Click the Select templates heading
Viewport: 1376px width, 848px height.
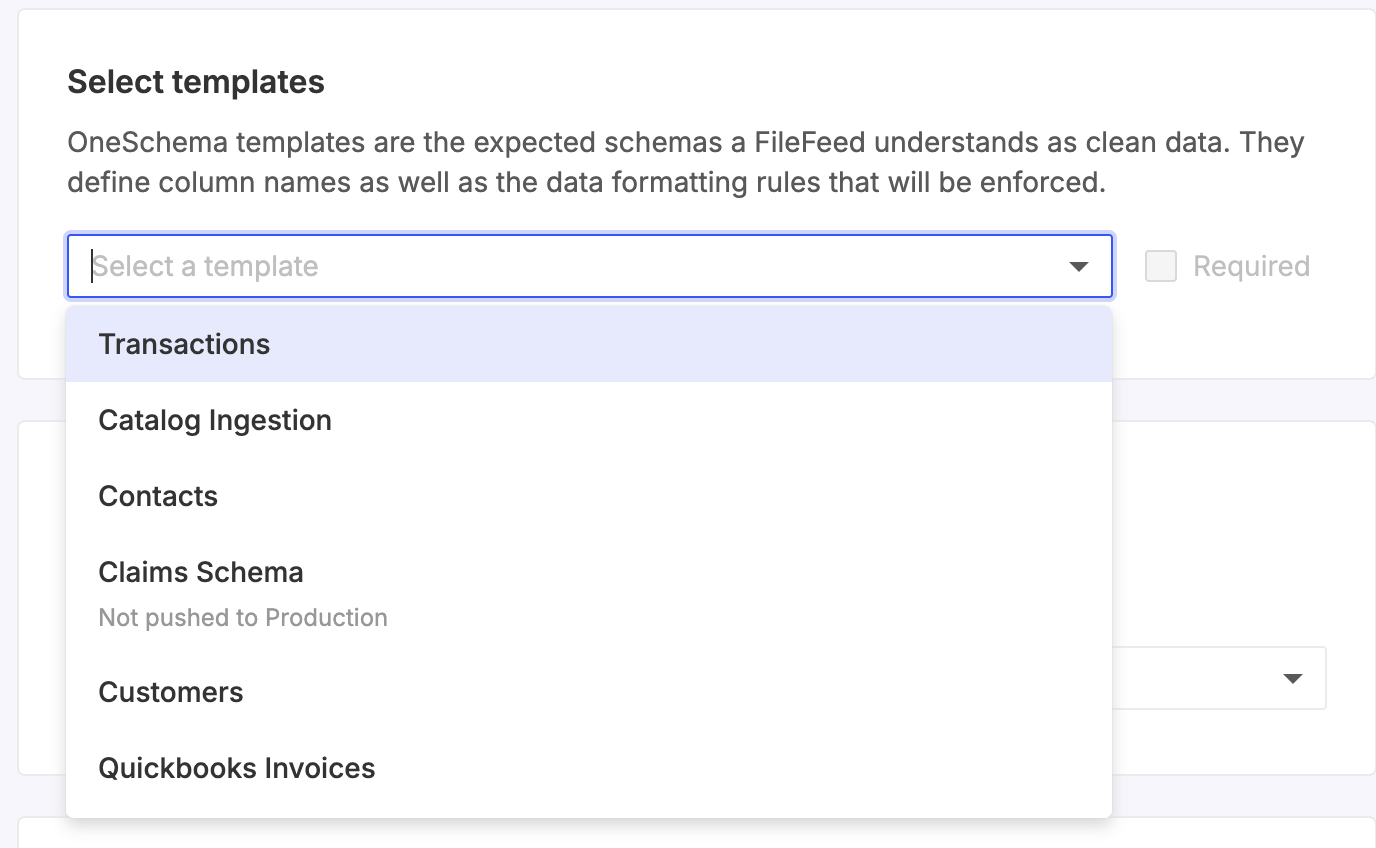(196, 82)
